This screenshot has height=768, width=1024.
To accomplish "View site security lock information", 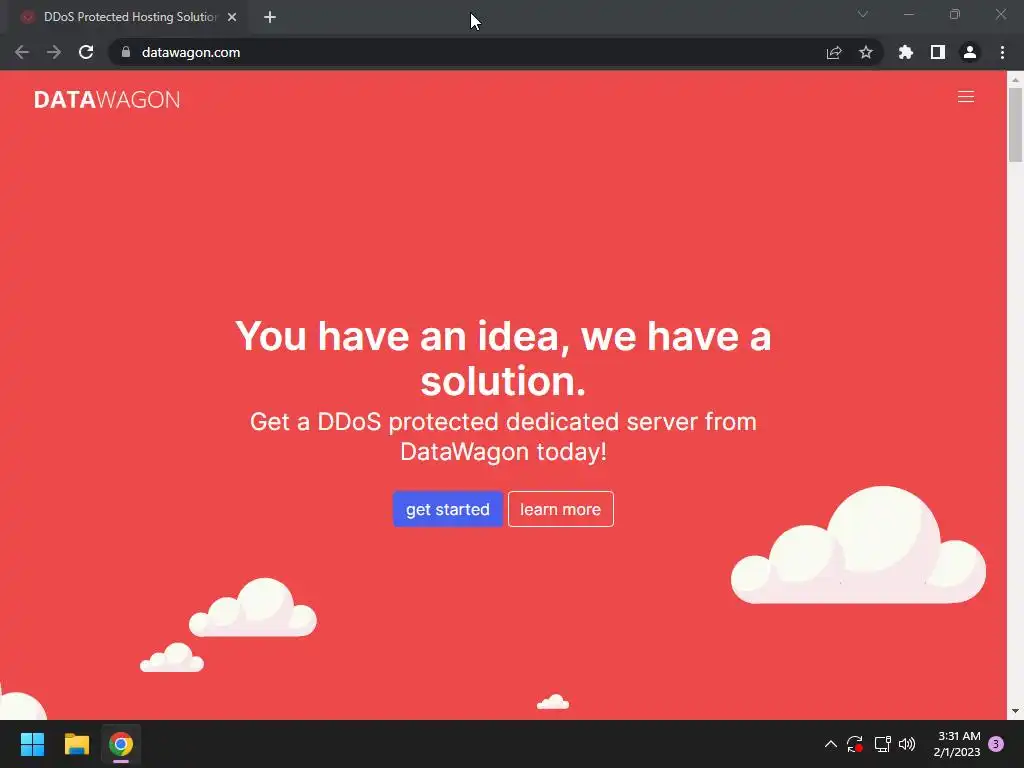I will [x=125, y=52].
